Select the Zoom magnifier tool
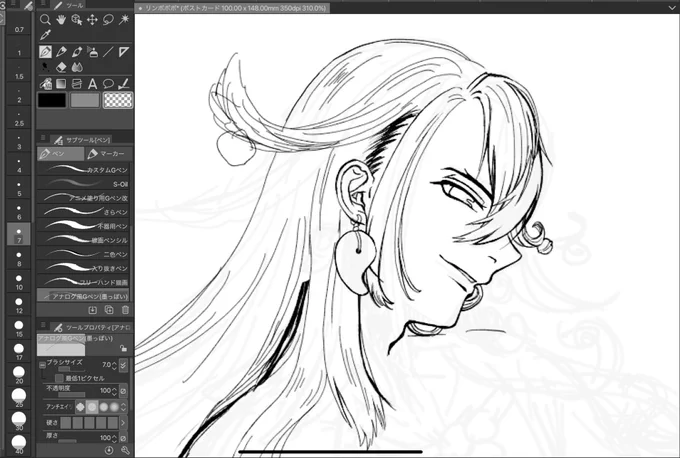 click(45, 20)
